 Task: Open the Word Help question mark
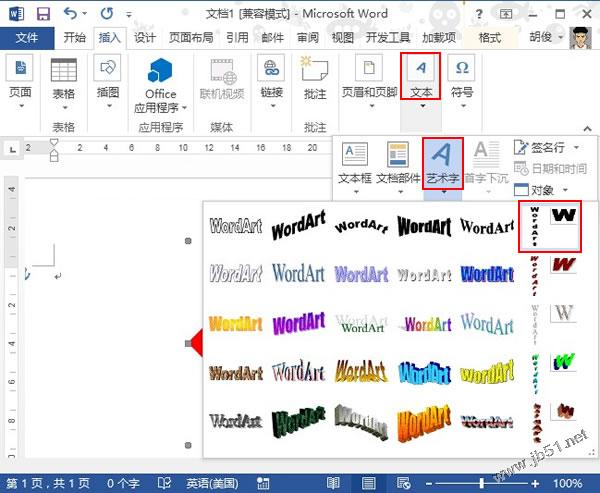point(479,15)
